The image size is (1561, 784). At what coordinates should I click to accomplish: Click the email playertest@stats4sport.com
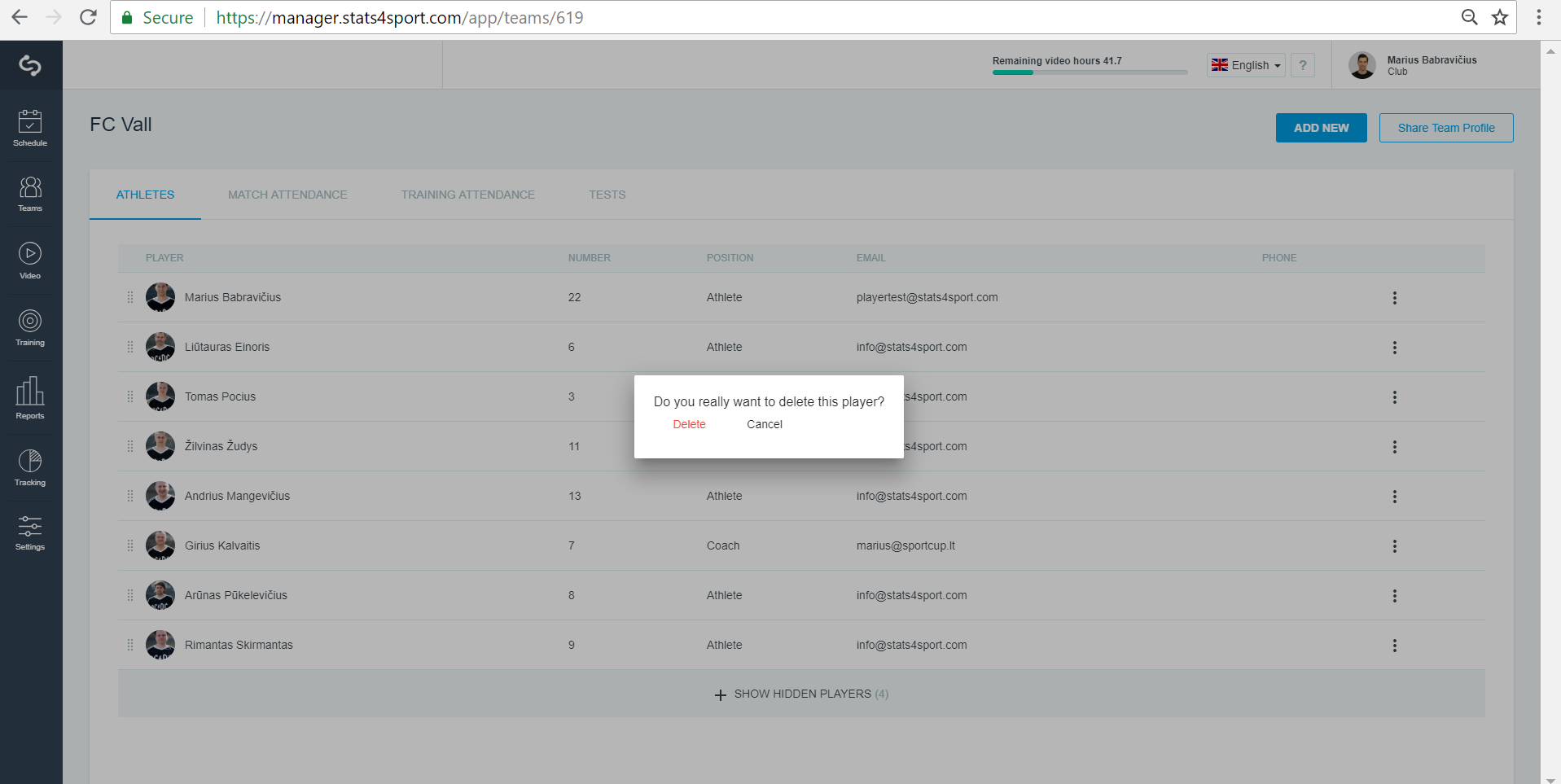tap(927, 297)
